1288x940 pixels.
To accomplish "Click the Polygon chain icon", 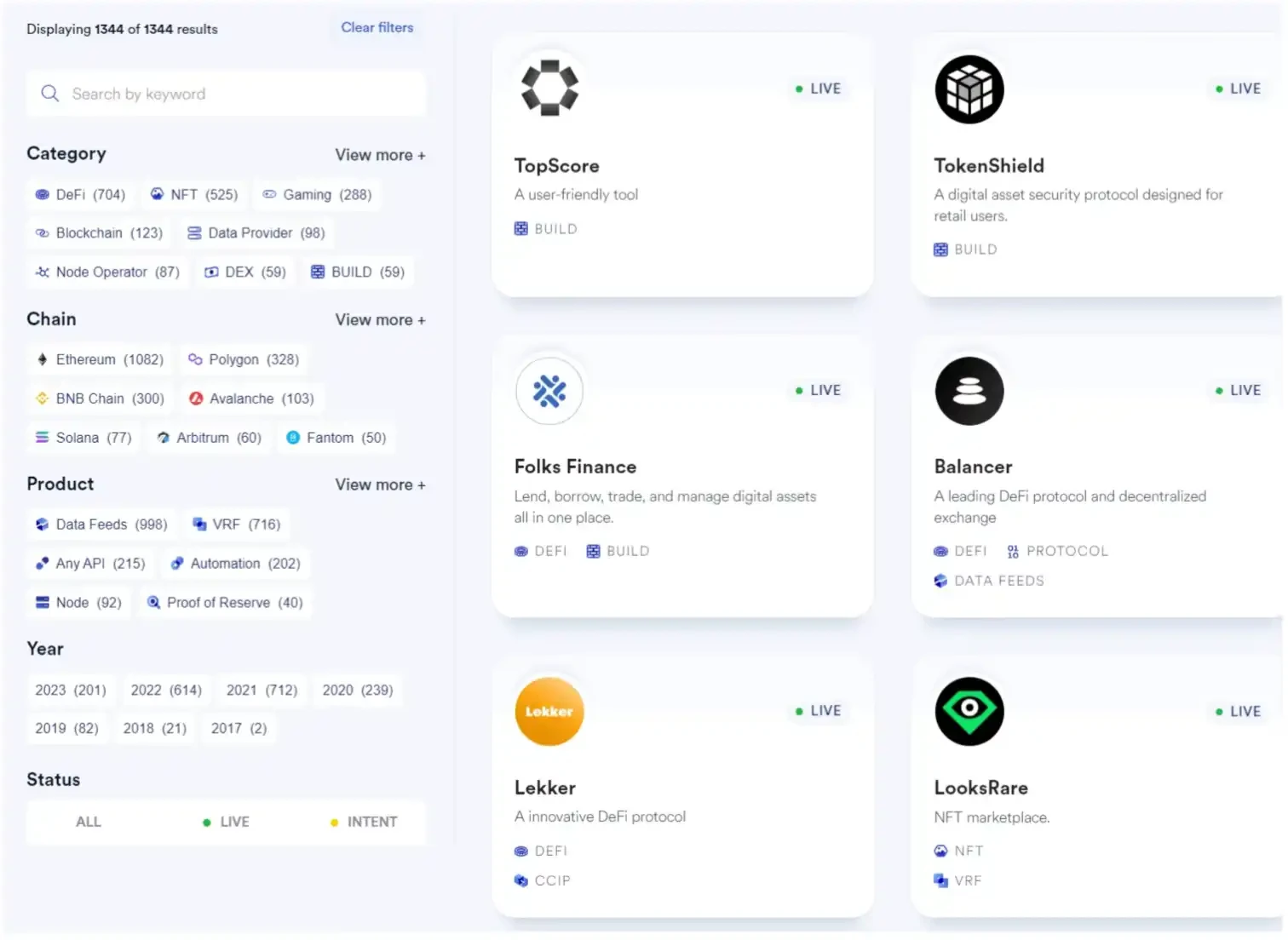I will (195, 359).
